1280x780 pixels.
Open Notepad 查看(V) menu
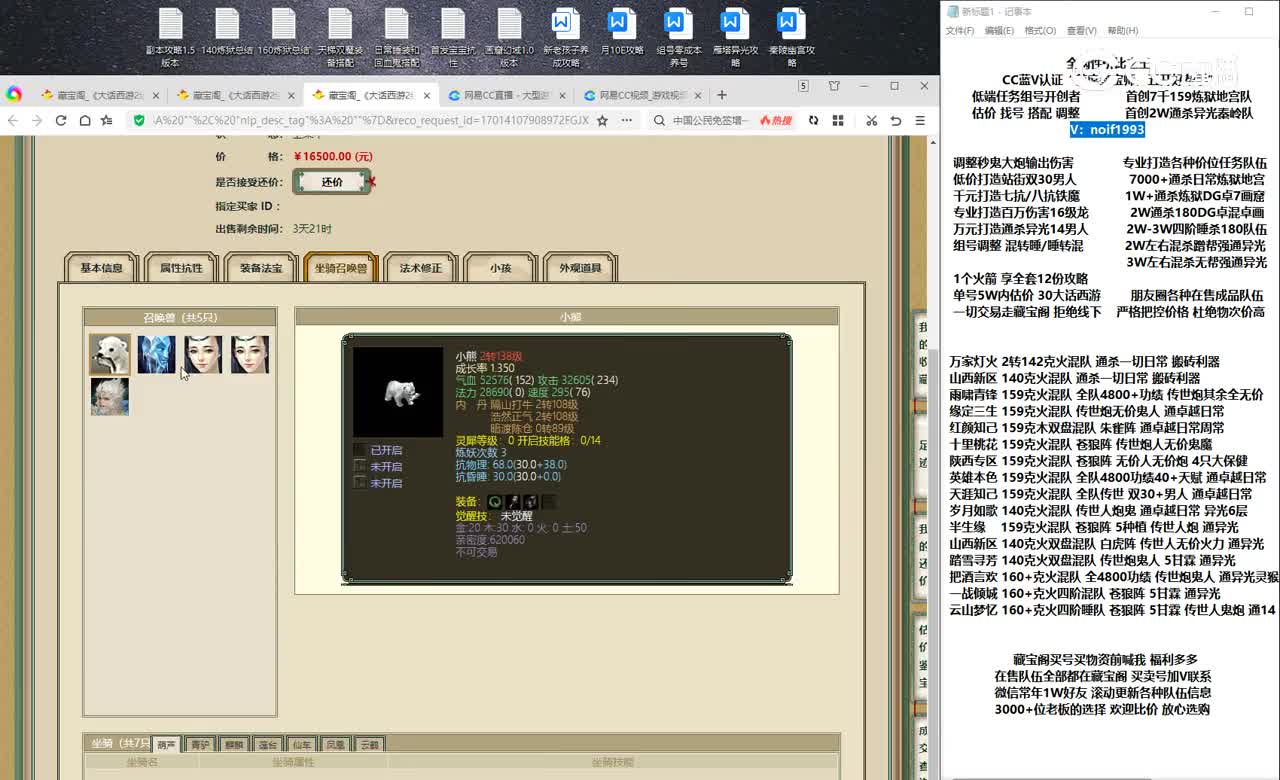[x=1081, y=31]
